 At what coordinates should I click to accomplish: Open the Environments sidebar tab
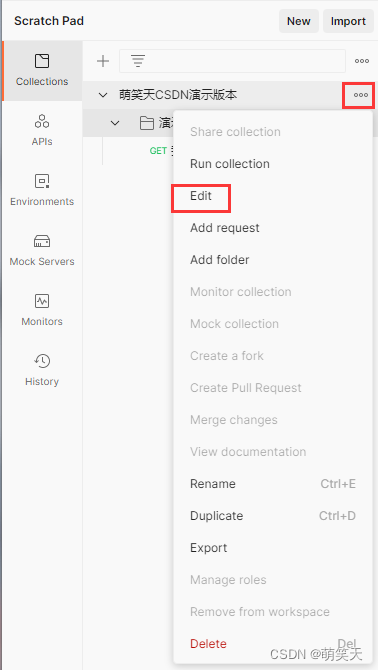pyautogui.click(x=42, y=191)
